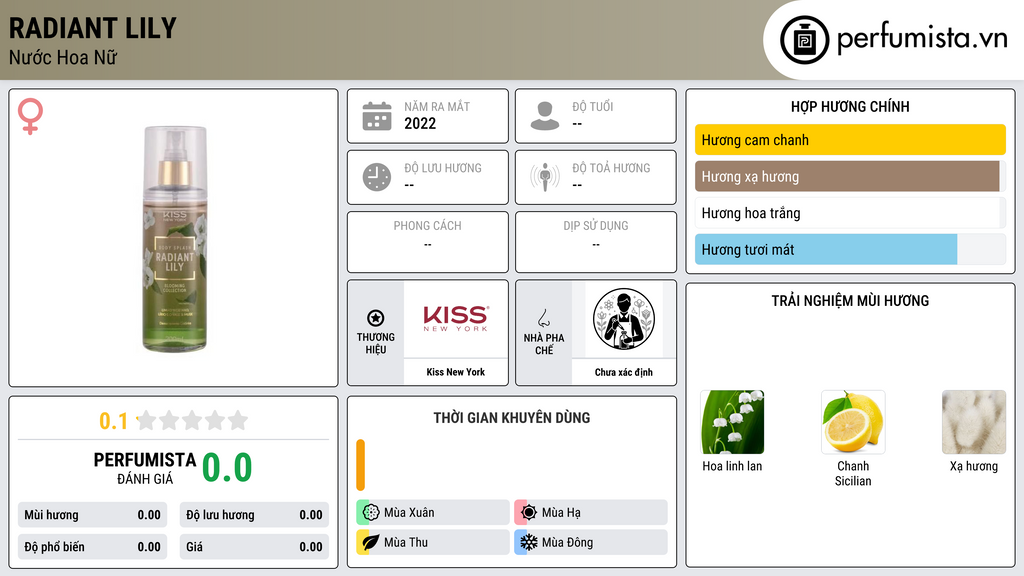Click the snowflake icon for Mùa Đông
Viewport: 1024px width, 576px height.
tap(528, 542)
